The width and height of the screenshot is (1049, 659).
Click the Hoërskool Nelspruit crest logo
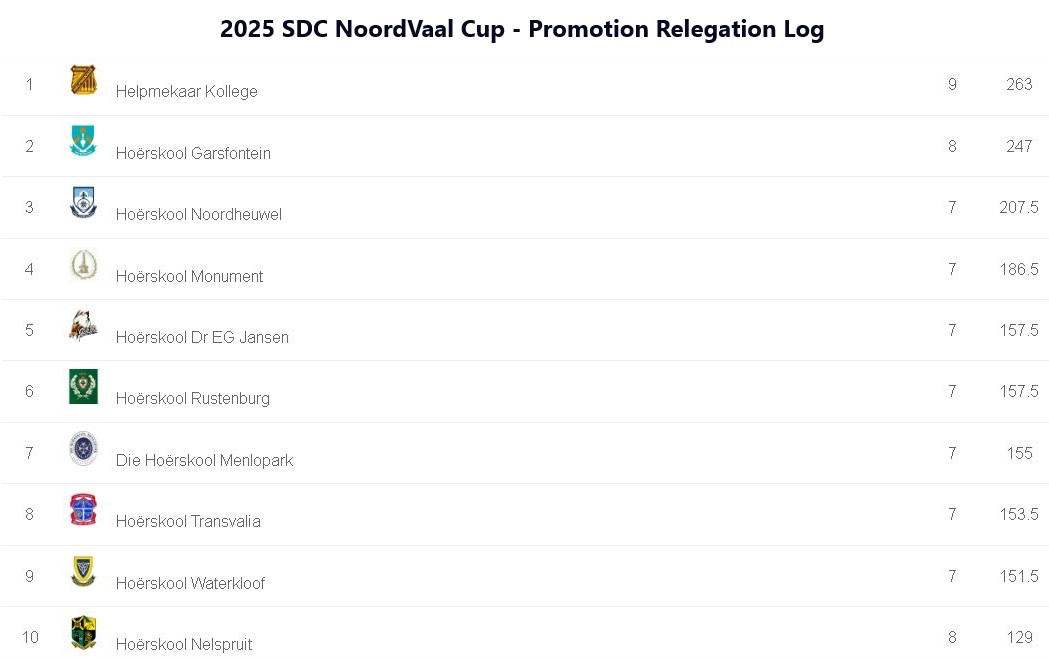83,633
